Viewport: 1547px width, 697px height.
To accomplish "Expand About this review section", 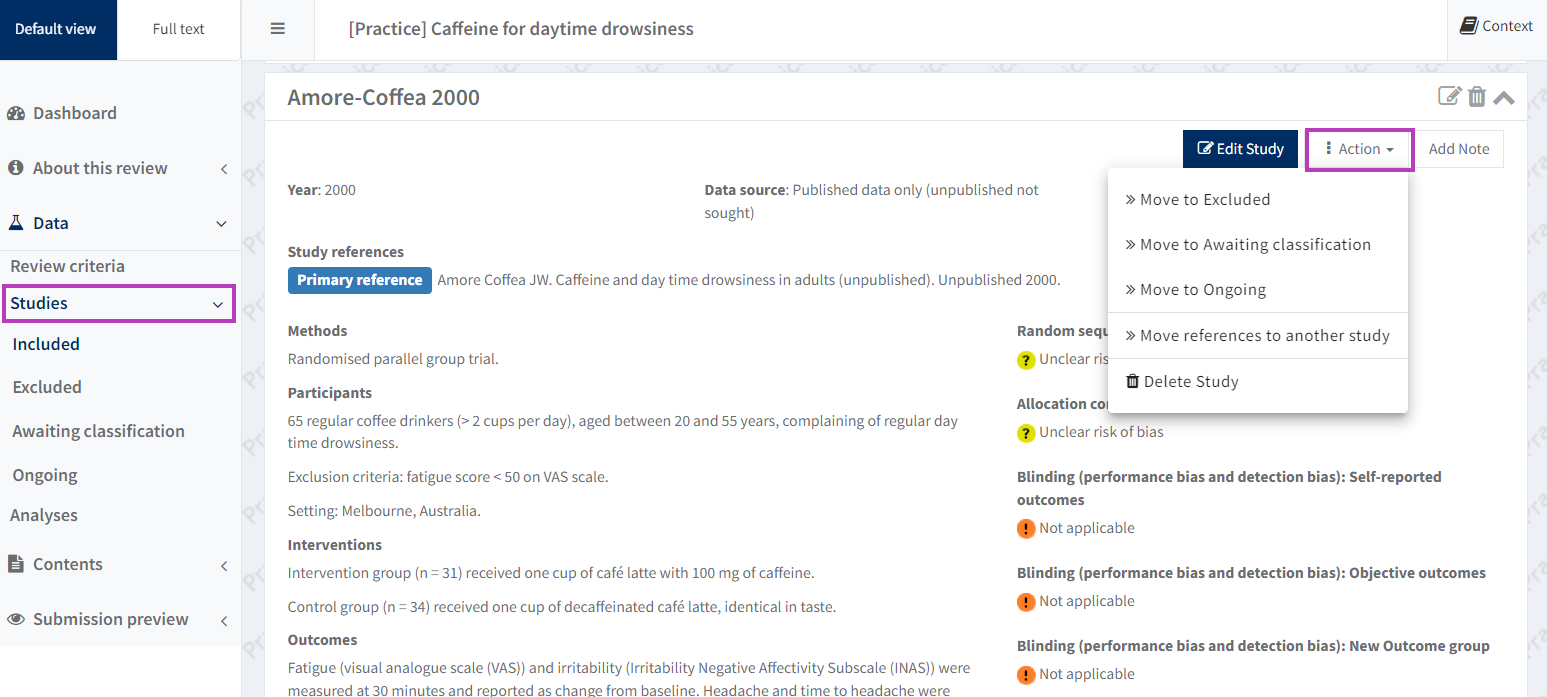I will click(x=223, y=168).
